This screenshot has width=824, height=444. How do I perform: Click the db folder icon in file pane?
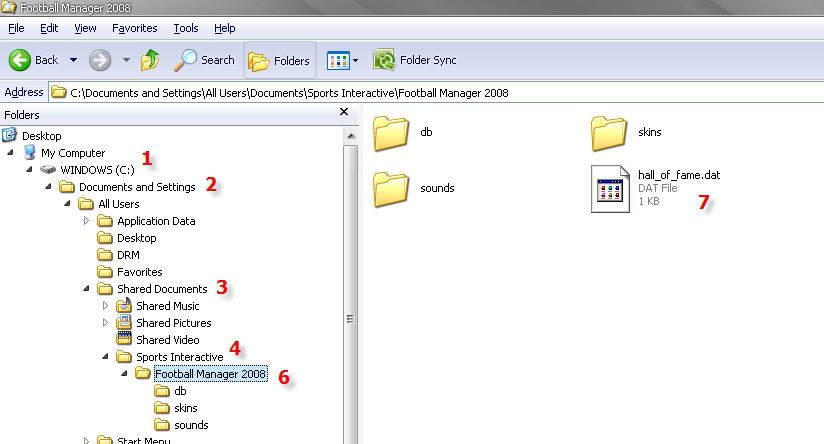click(x=391, y=133)
